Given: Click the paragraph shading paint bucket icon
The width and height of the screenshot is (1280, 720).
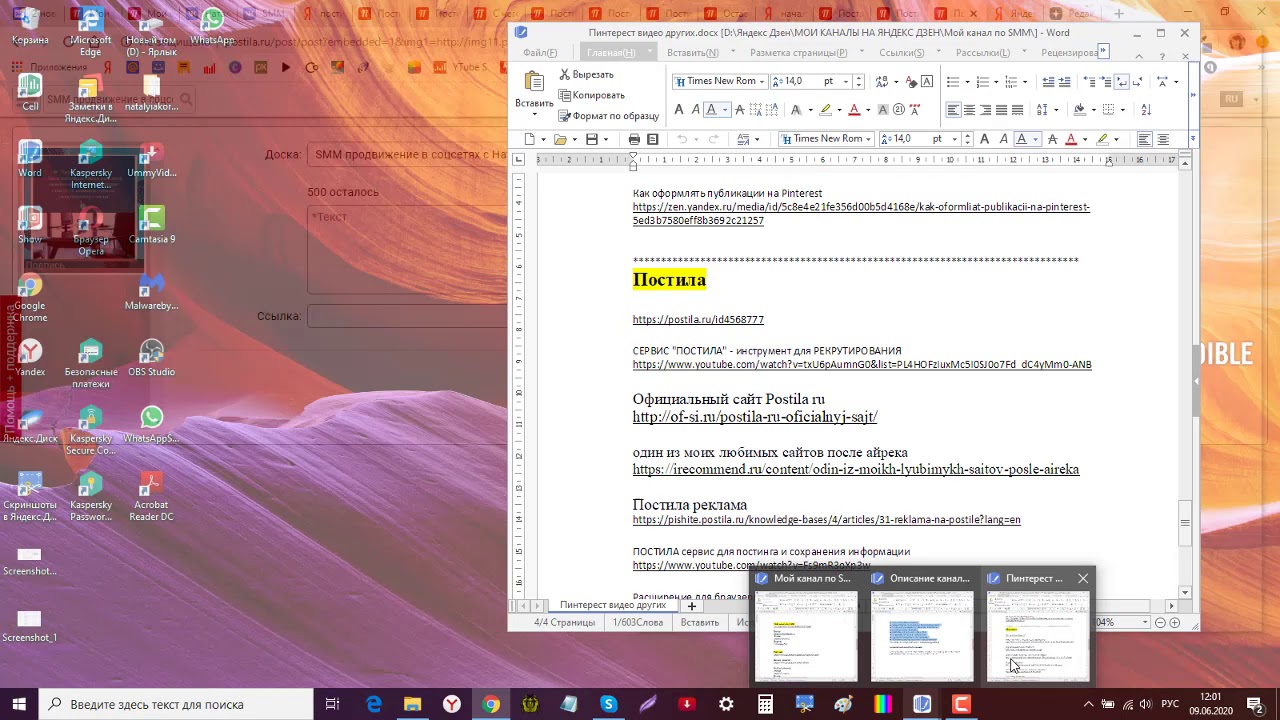Looking at the screenshot, I should click(x=1079, y=110).
